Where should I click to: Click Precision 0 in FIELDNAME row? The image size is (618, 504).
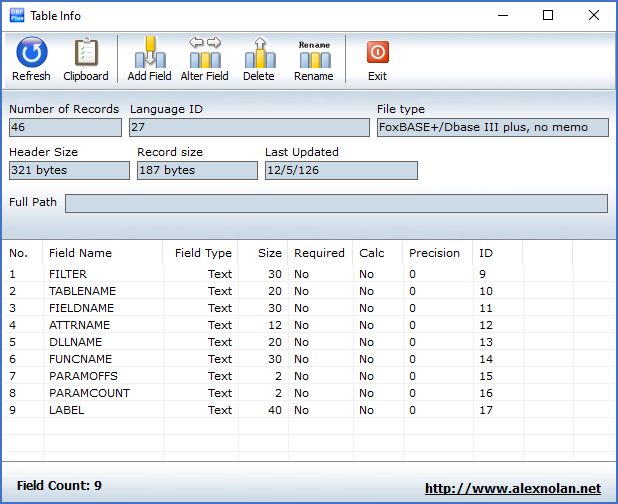[x=412, y=308]
